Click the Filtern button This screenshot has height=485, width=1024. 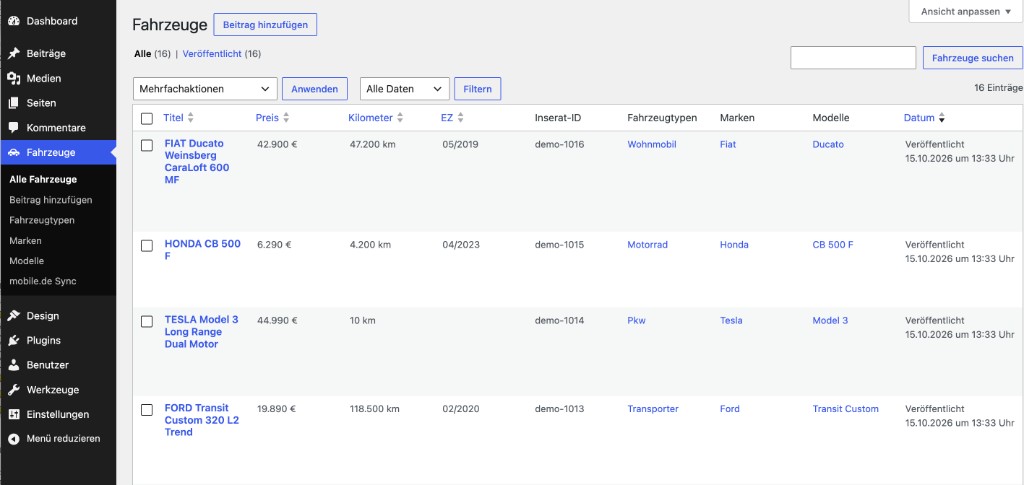pos(477,89)
